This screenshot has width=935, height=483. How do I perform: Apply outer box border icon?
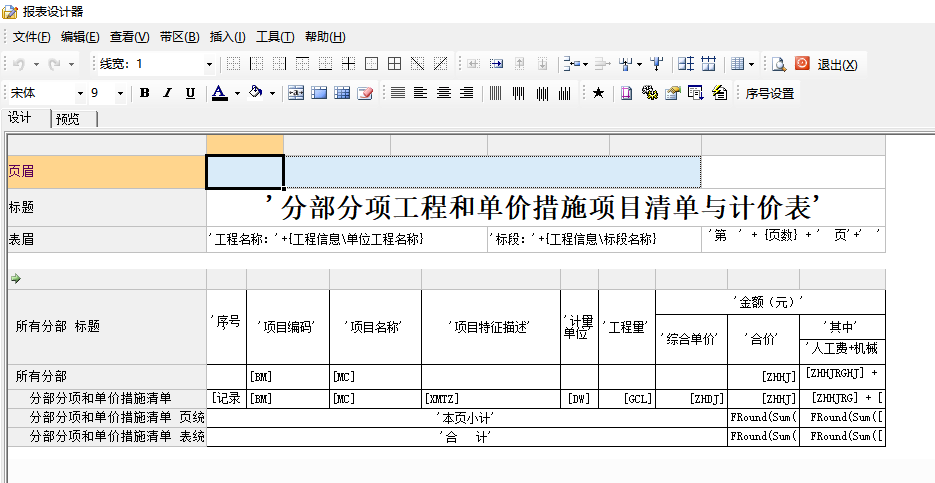pos(371,63)
